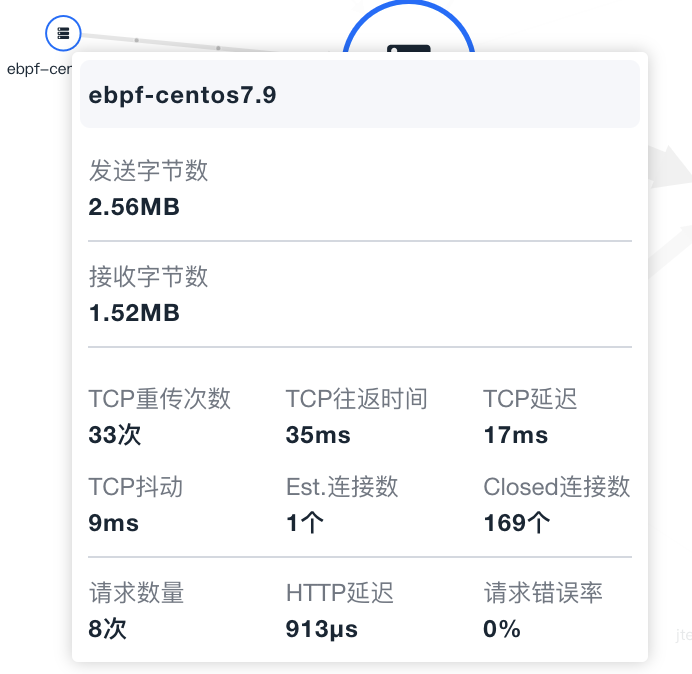This screenshot has height=674, width=692.
Task: Click the small ebpf-centos server node icon
Action: click(63, 33)
